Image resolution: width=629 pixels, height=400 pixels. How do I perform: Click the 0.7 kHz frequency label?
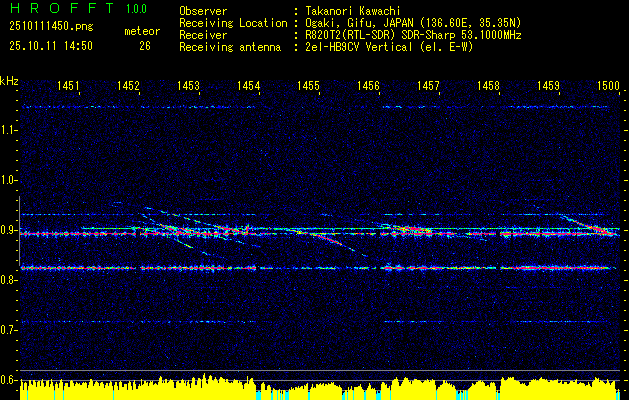coord(8,330)
